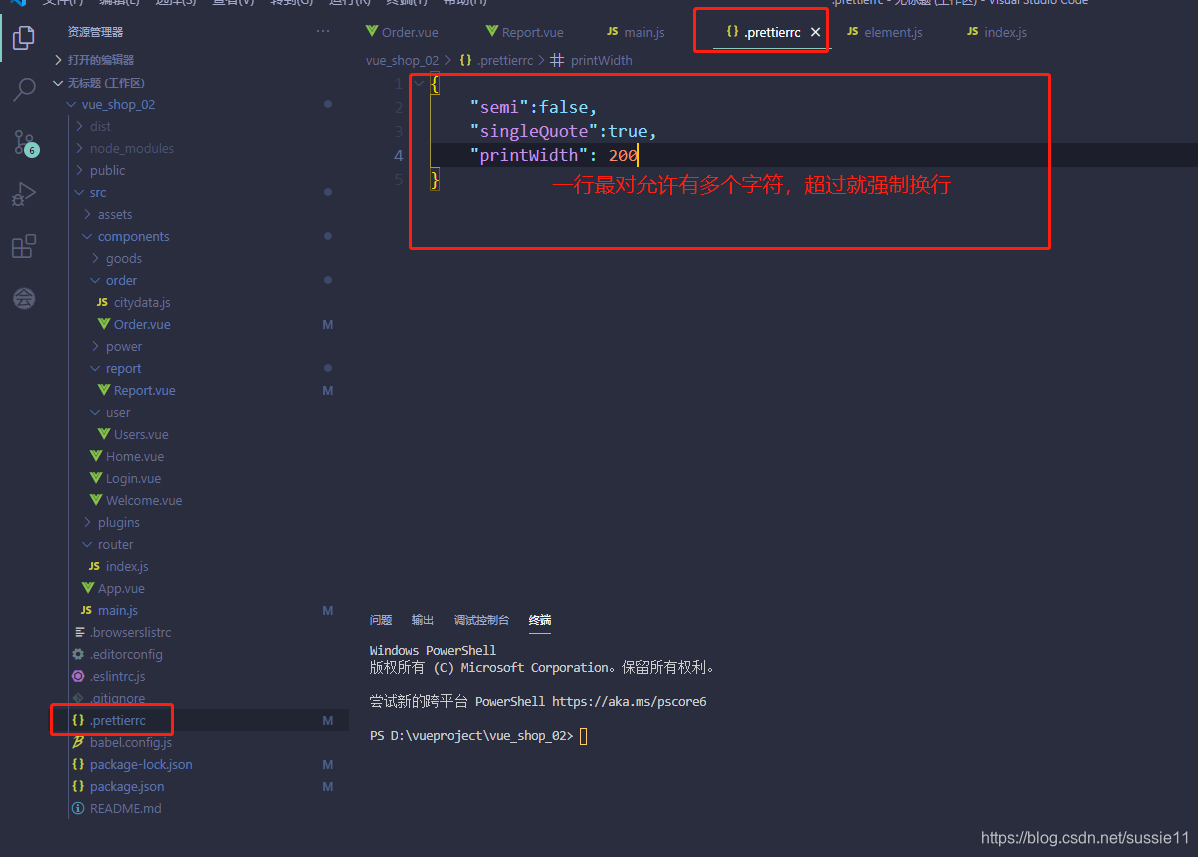Collapse the router folder
This screenshot has height=857, width=1198.
(x=87, y=545)
